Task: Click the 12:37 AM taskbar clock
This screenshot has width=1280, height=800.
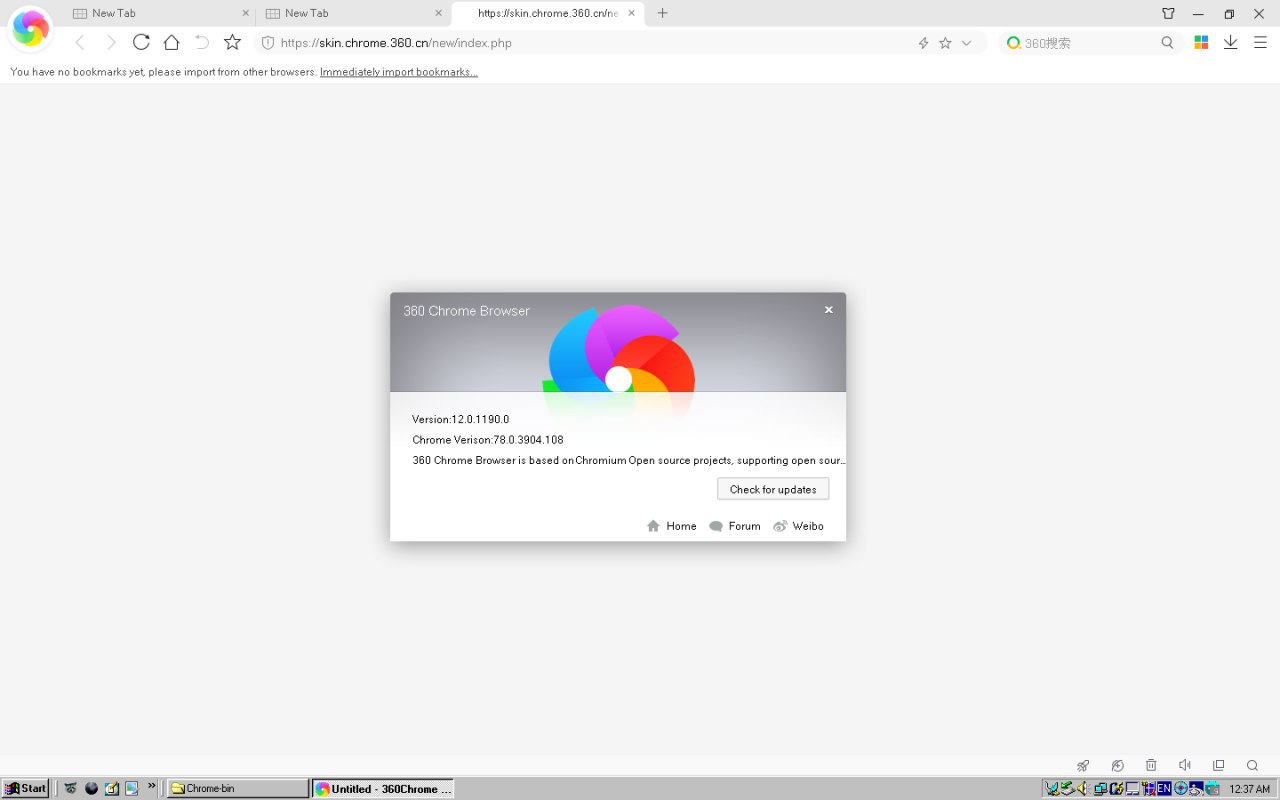Action: (1250, 789)
